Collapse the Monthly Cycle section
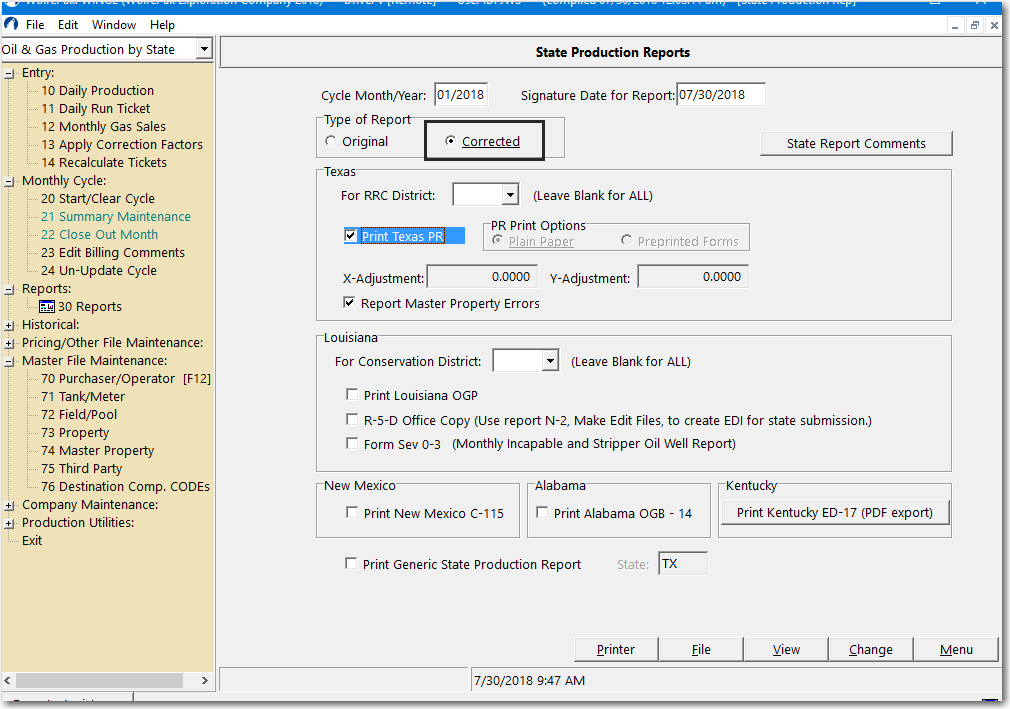The width and height of the screenshot is (1010, 709). [x=8, y=180]
